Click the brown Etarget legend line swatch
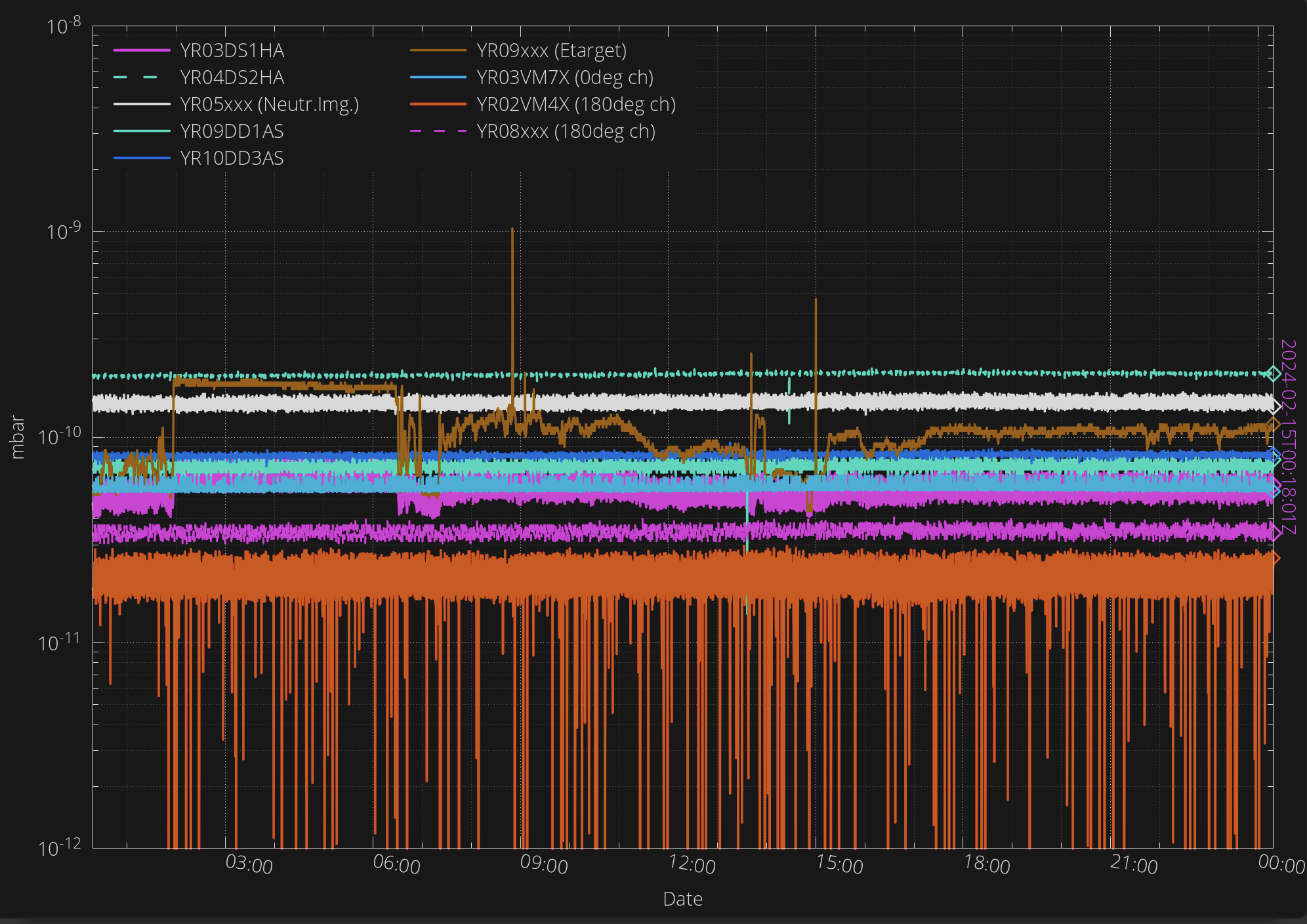 point(438,51)
